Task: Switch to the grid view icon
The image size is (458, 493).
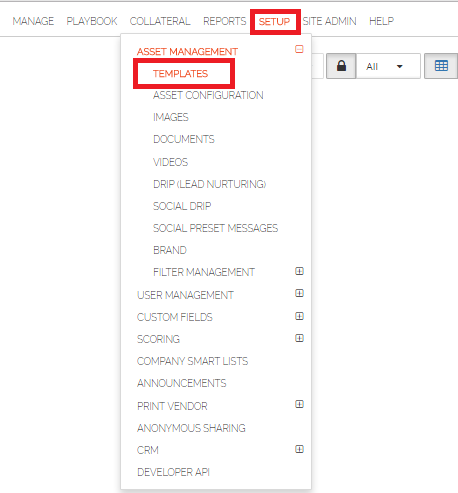Action: point(441,66)
